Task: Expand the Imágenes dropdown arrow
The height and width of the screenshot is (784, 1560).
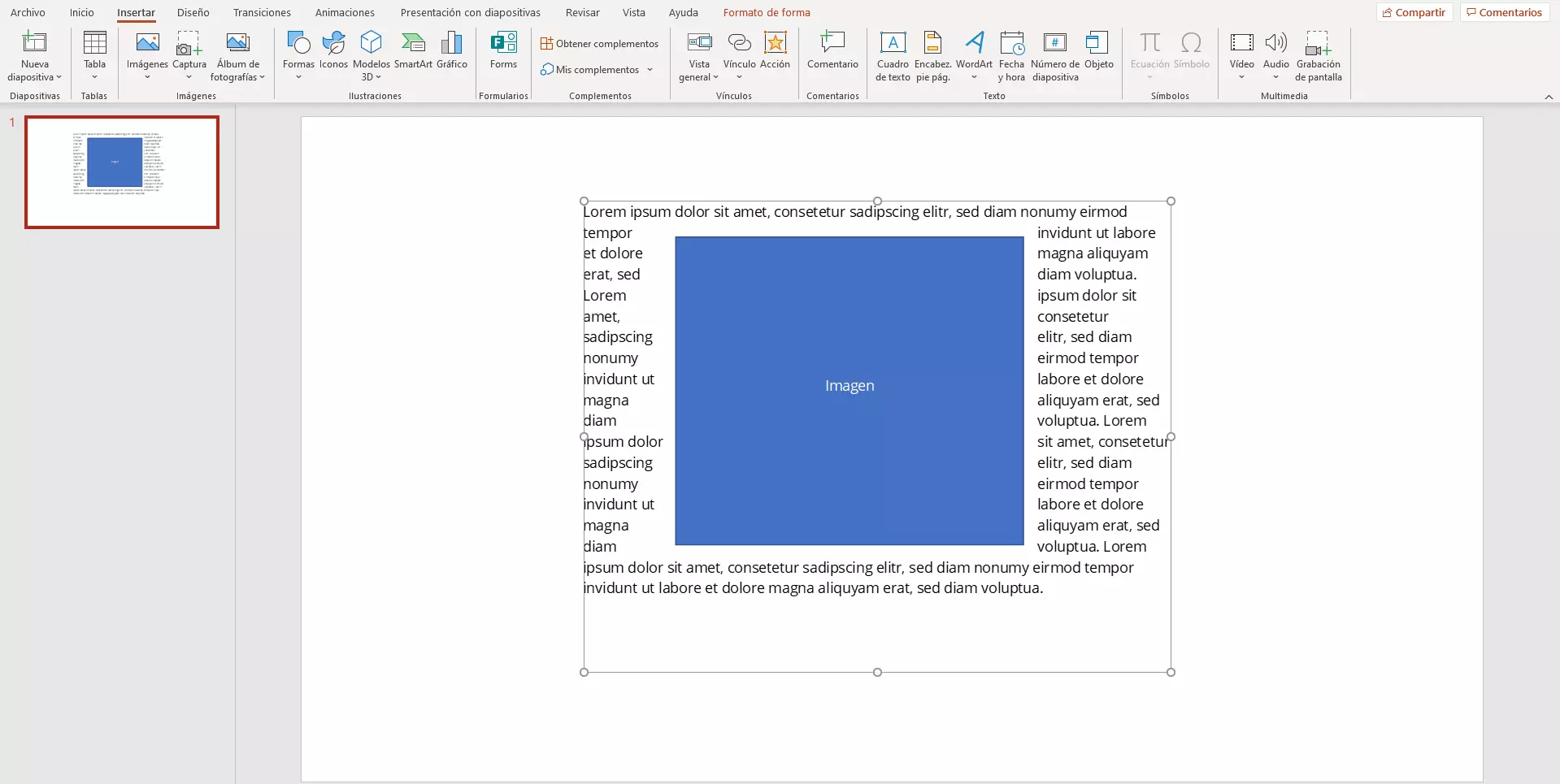Action: [147, 78]
